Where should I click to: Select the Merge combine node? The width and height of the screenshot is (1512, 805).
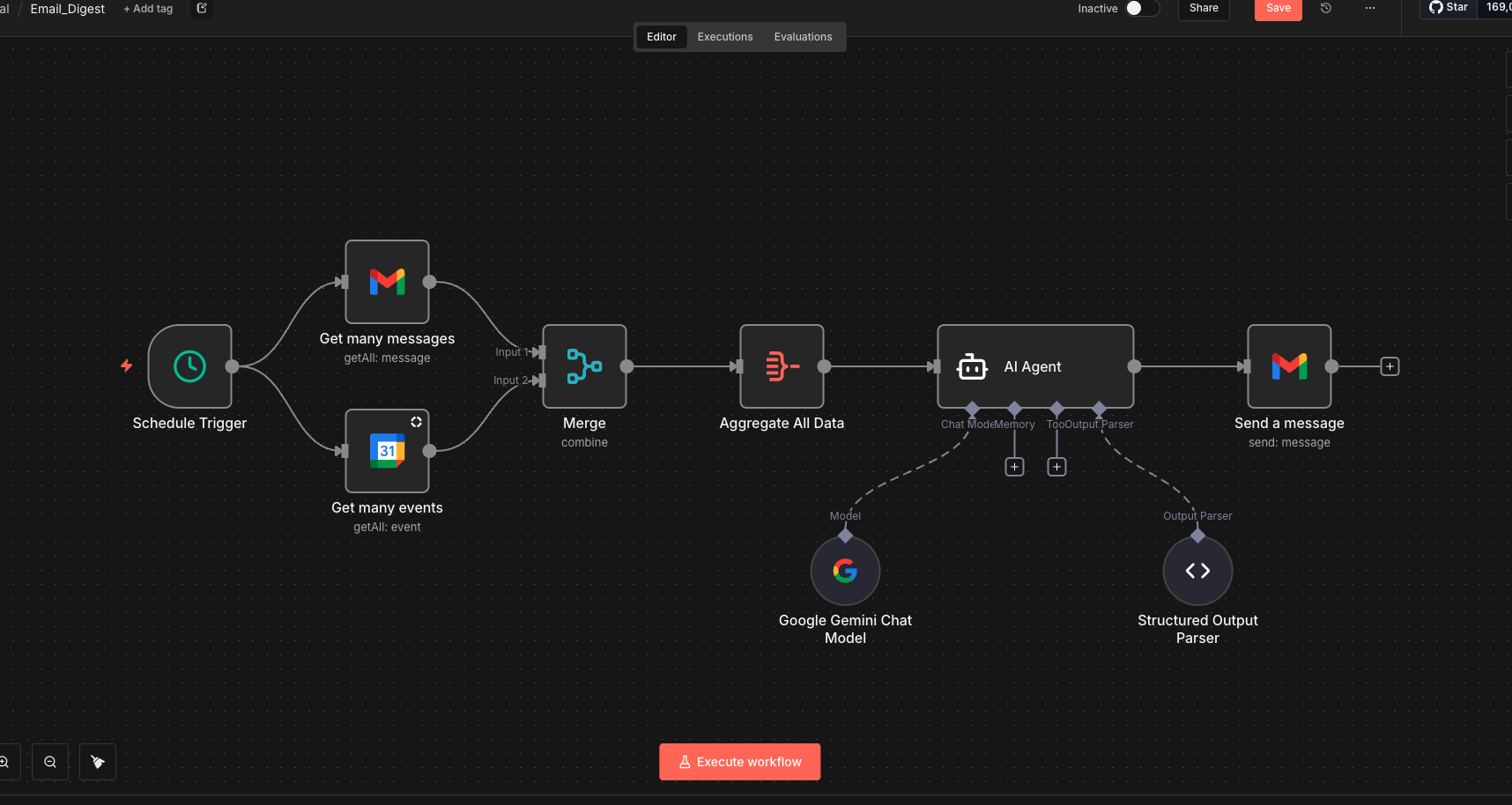584,366
